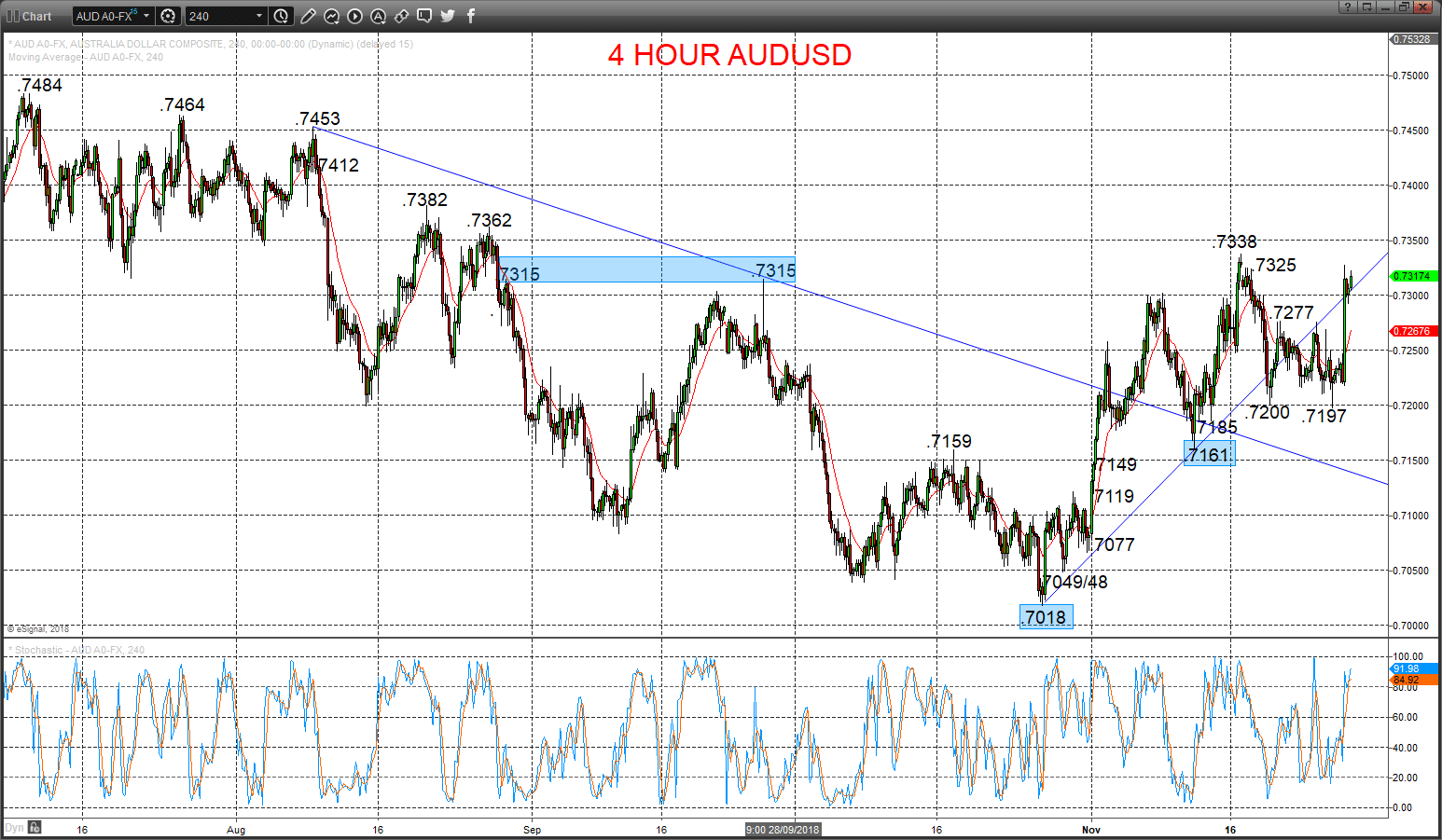Click the .7200 price annotation
Image resolution: width=1442 pixels, height=840 pixels.
tap(1268, 412)
